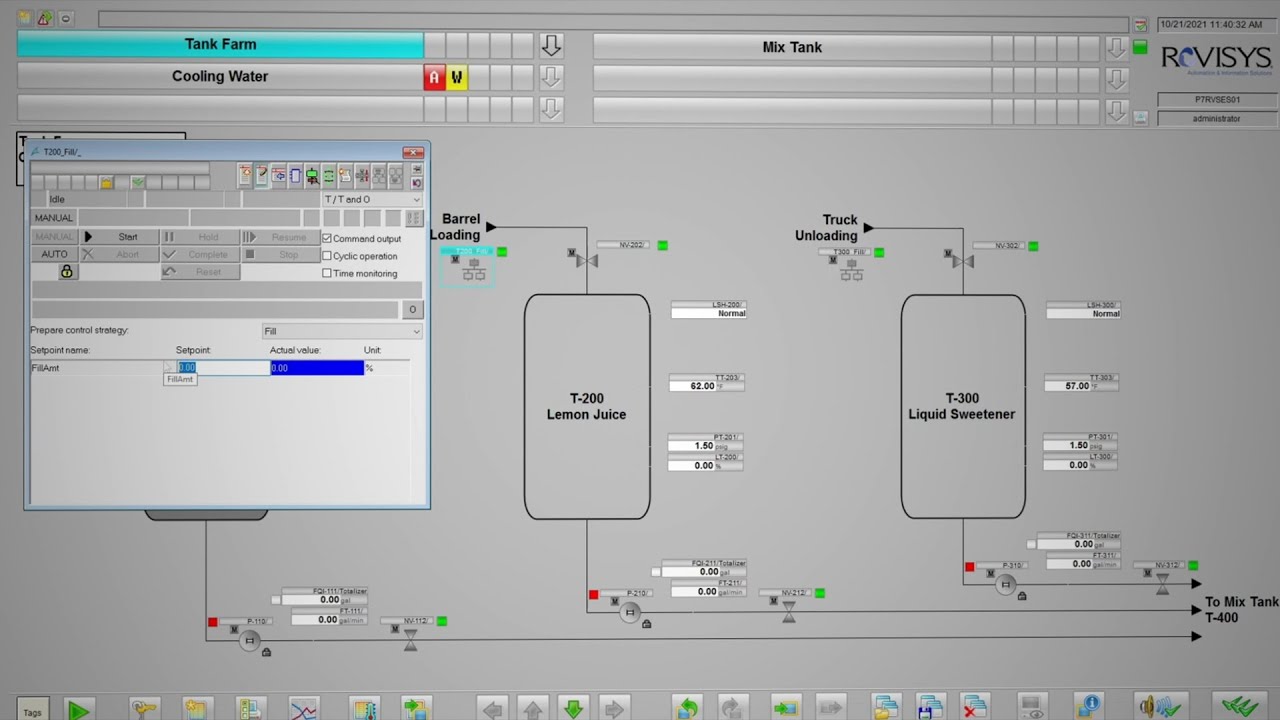The height and width of the screenshot is (720, 1280).
Task: Open the T200_Fill block icon near Barrel Loading
Action: point(473,268)
